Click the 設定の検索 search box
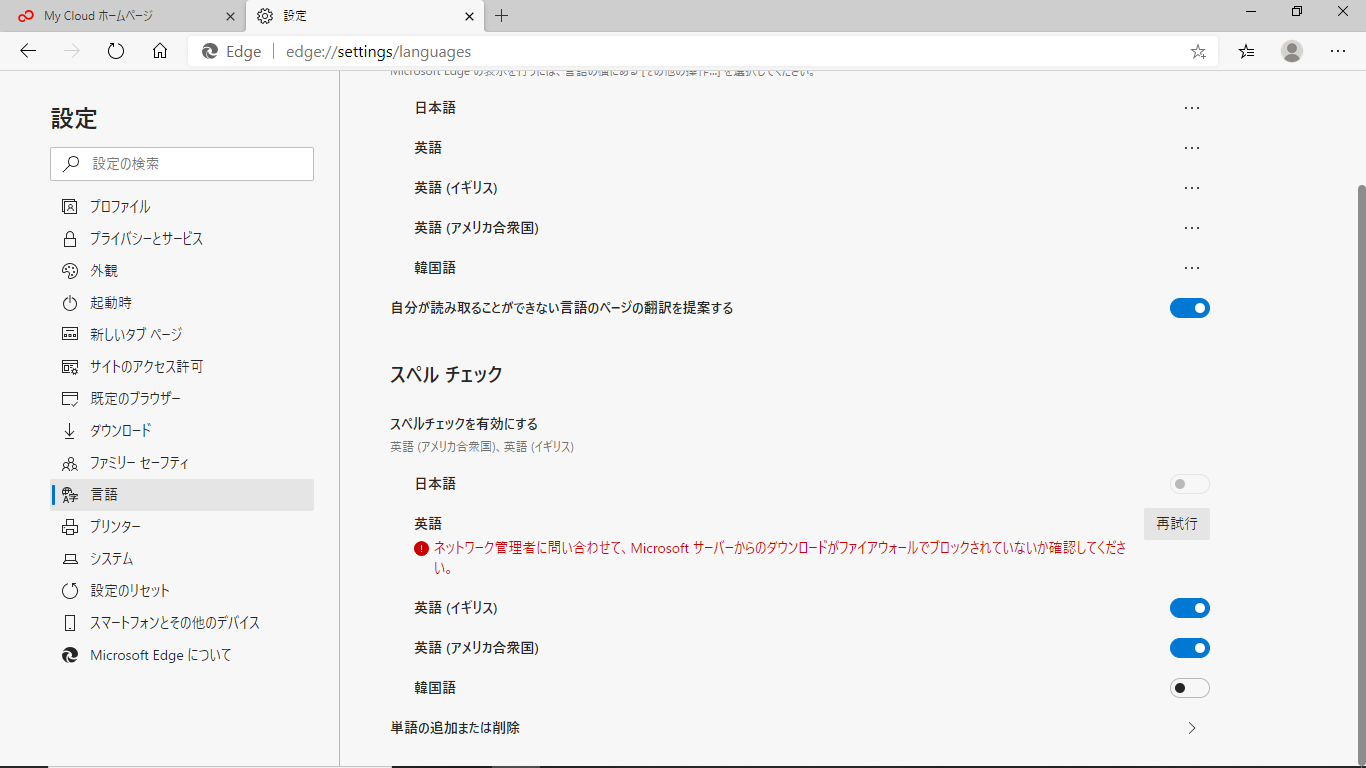 [182, 164]
